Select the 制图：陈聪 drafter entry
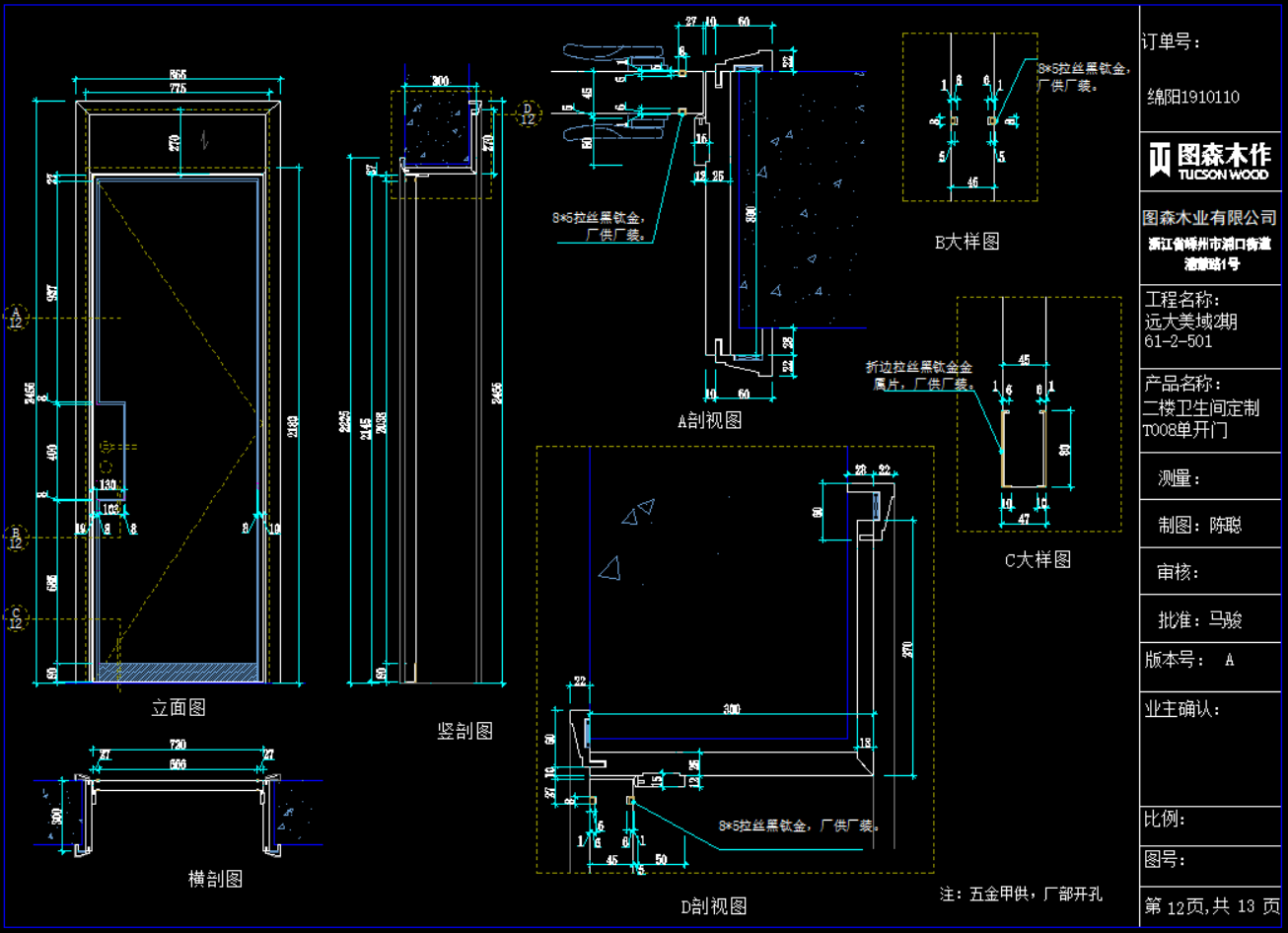The width and height of the screenshot is (1288, 933). [1200, 526]
